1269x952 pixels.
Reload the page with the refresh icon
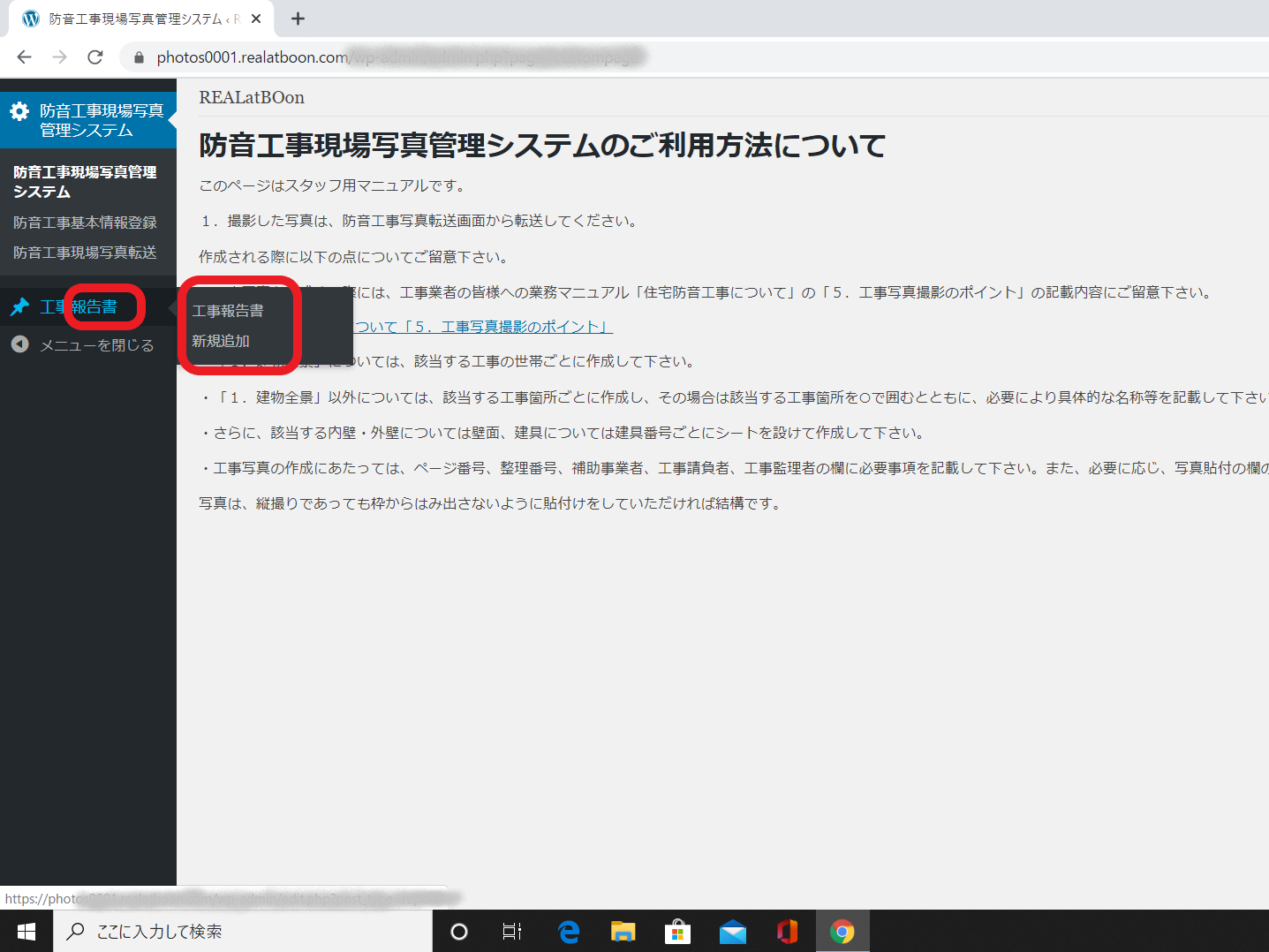tap(95, 57)
